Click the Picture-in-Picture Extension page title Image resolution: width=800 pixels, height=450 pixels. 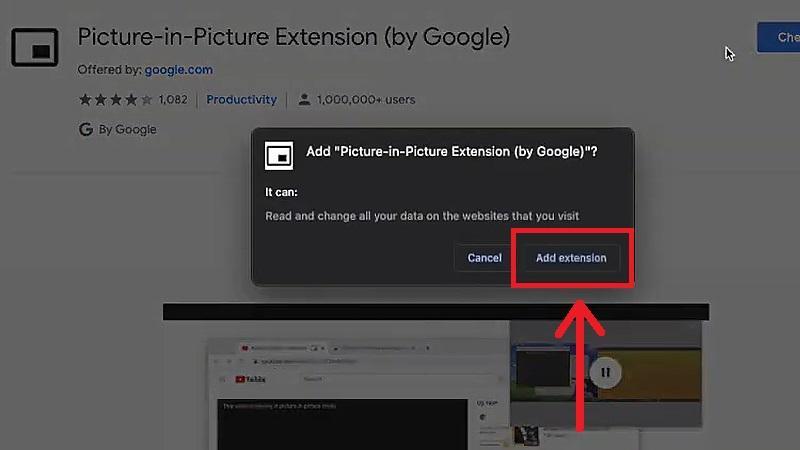[x=294, y=38]
